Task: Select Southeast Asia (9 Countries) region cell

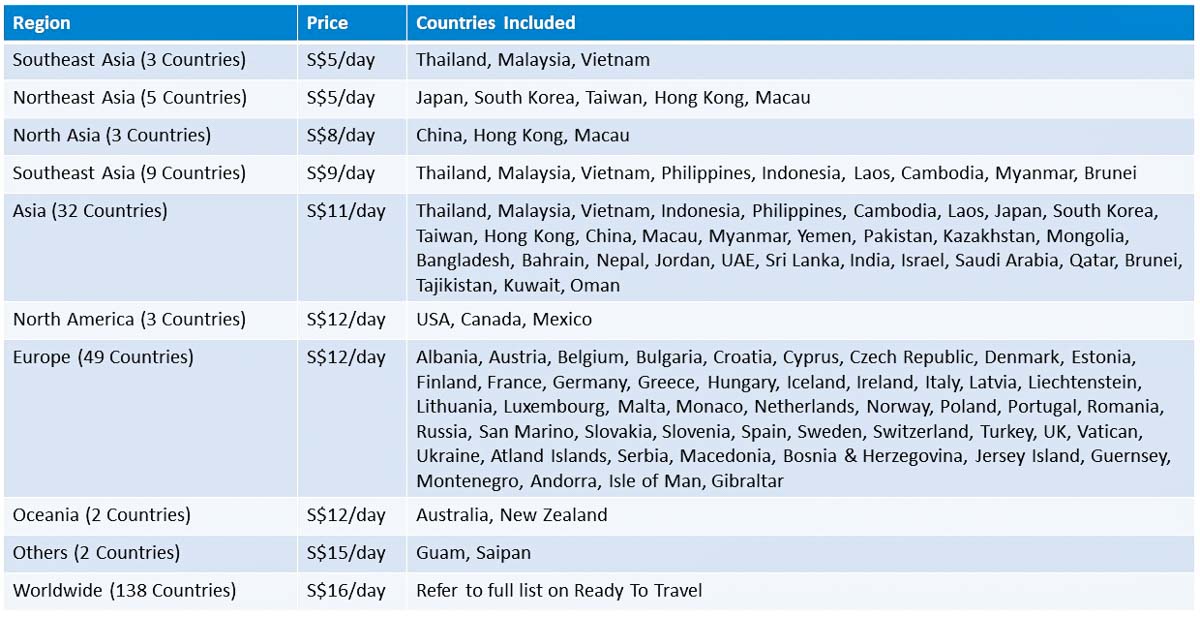Action: tap(150, 174)
